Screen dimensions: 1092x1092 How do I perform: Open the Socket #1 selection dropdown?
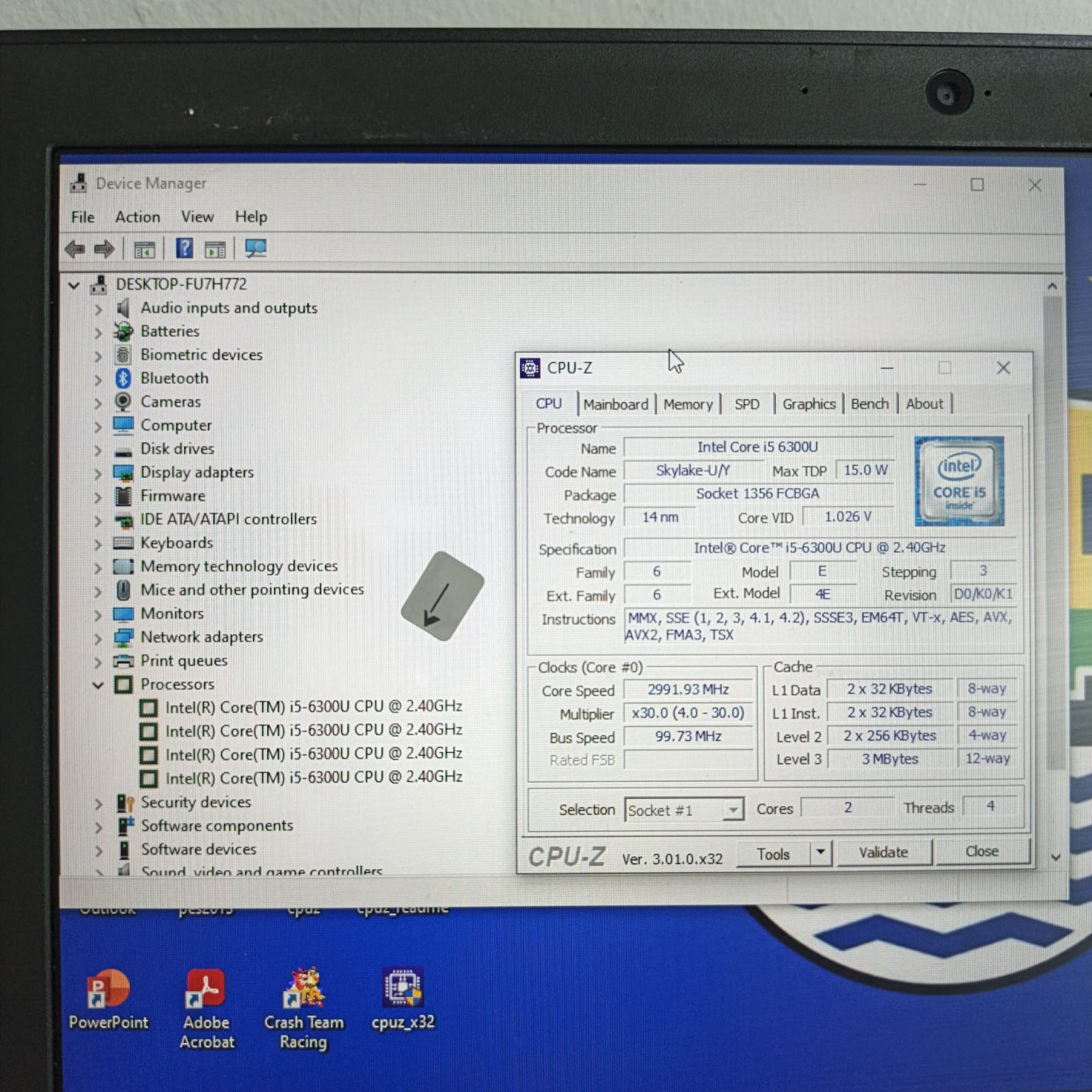point(733,809)
